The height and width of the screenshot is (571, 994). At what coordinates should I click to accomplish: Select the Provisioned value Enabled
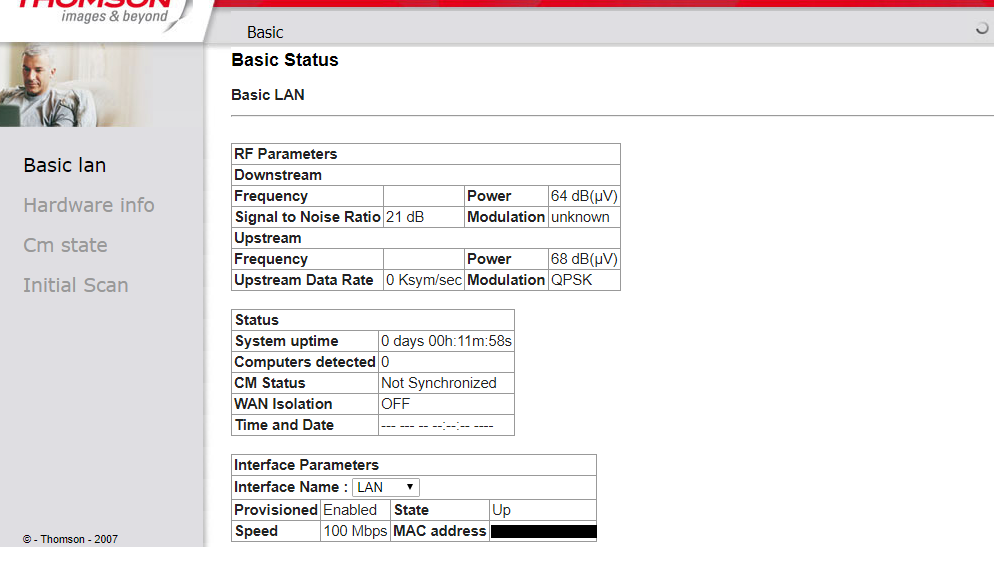(x=350, y=510)
